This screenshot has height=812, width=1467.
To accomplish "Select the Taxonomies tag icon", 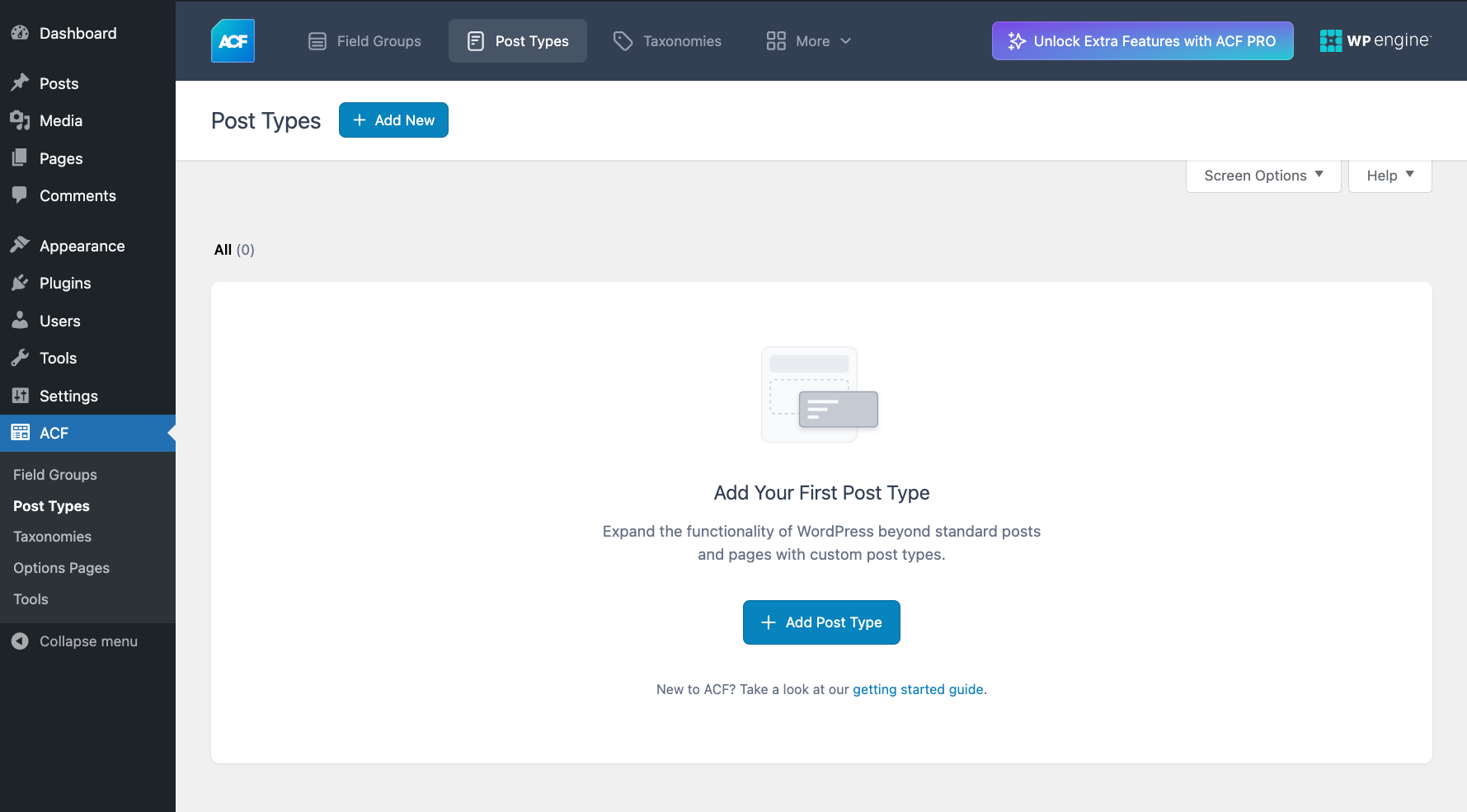I will tap(622, 40).
